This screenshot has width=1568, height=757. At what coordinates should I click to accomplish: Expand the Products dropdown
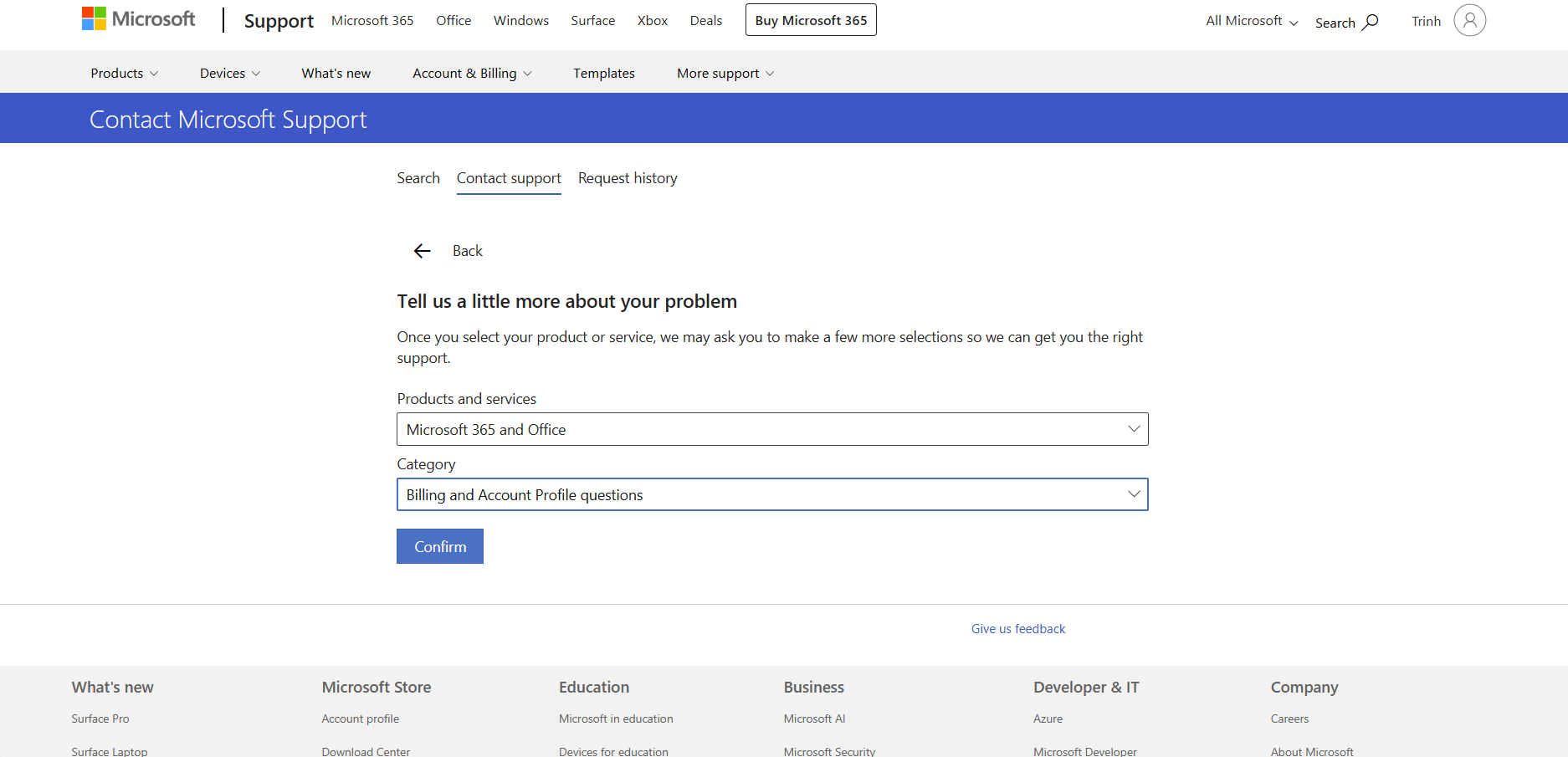coord(124,74)
